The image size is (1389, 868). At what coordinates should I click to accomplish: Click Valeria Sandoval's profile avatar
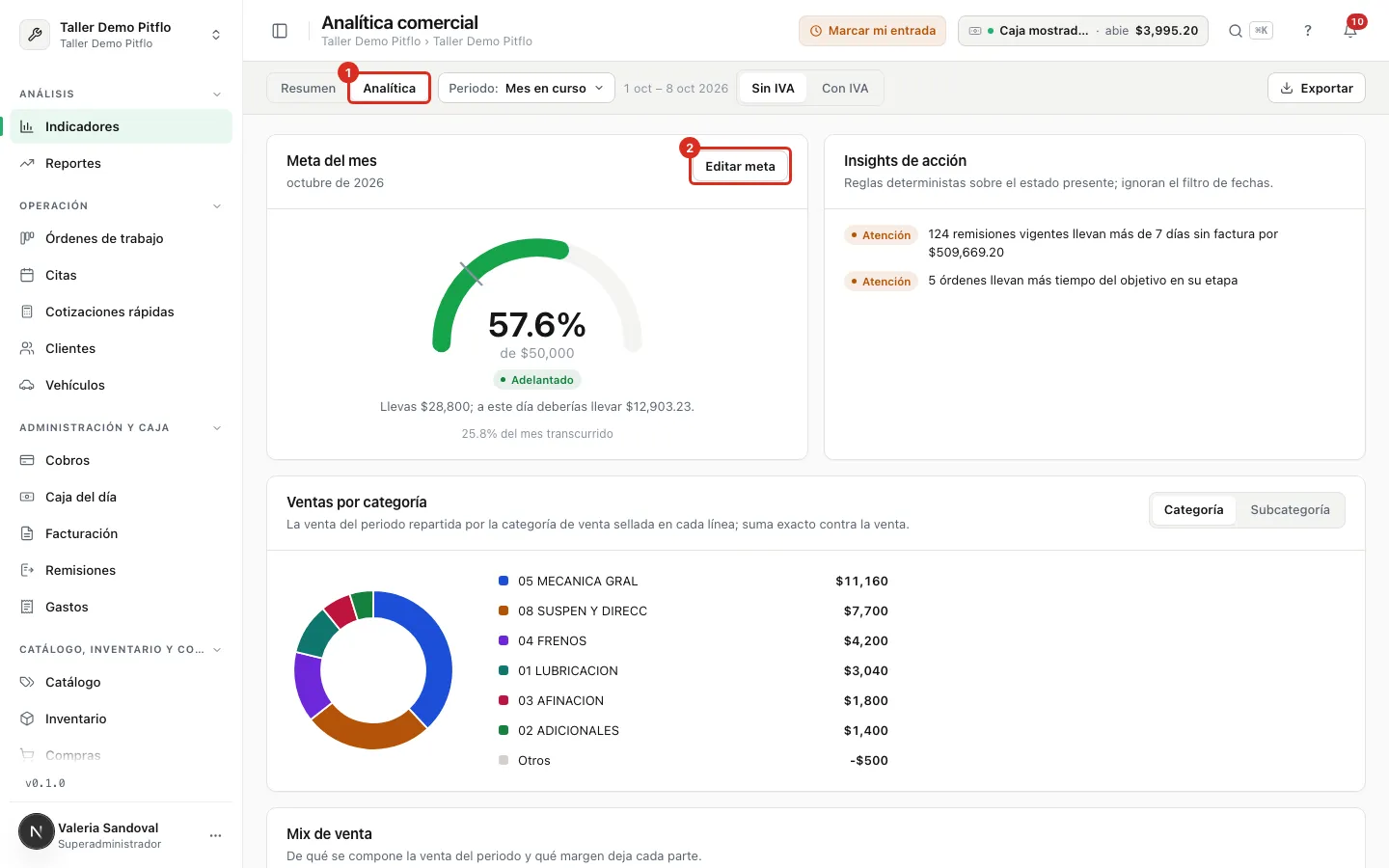pyautogui.click(x=37, y=831)
